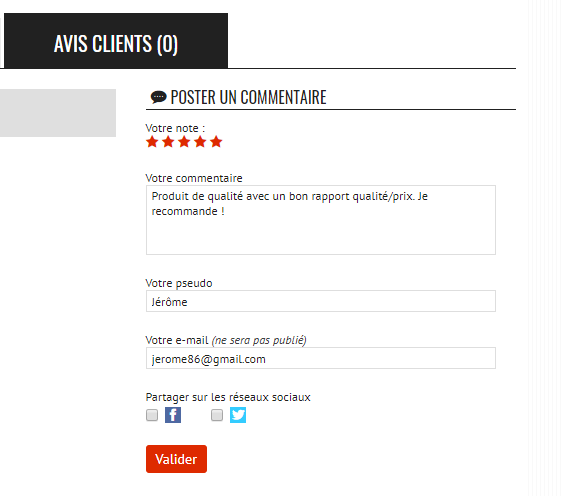Image resolution: width=563 pixels, height=496 pixels.
Task: Click the Facebook share icon
Action: [x=173, y=415]
